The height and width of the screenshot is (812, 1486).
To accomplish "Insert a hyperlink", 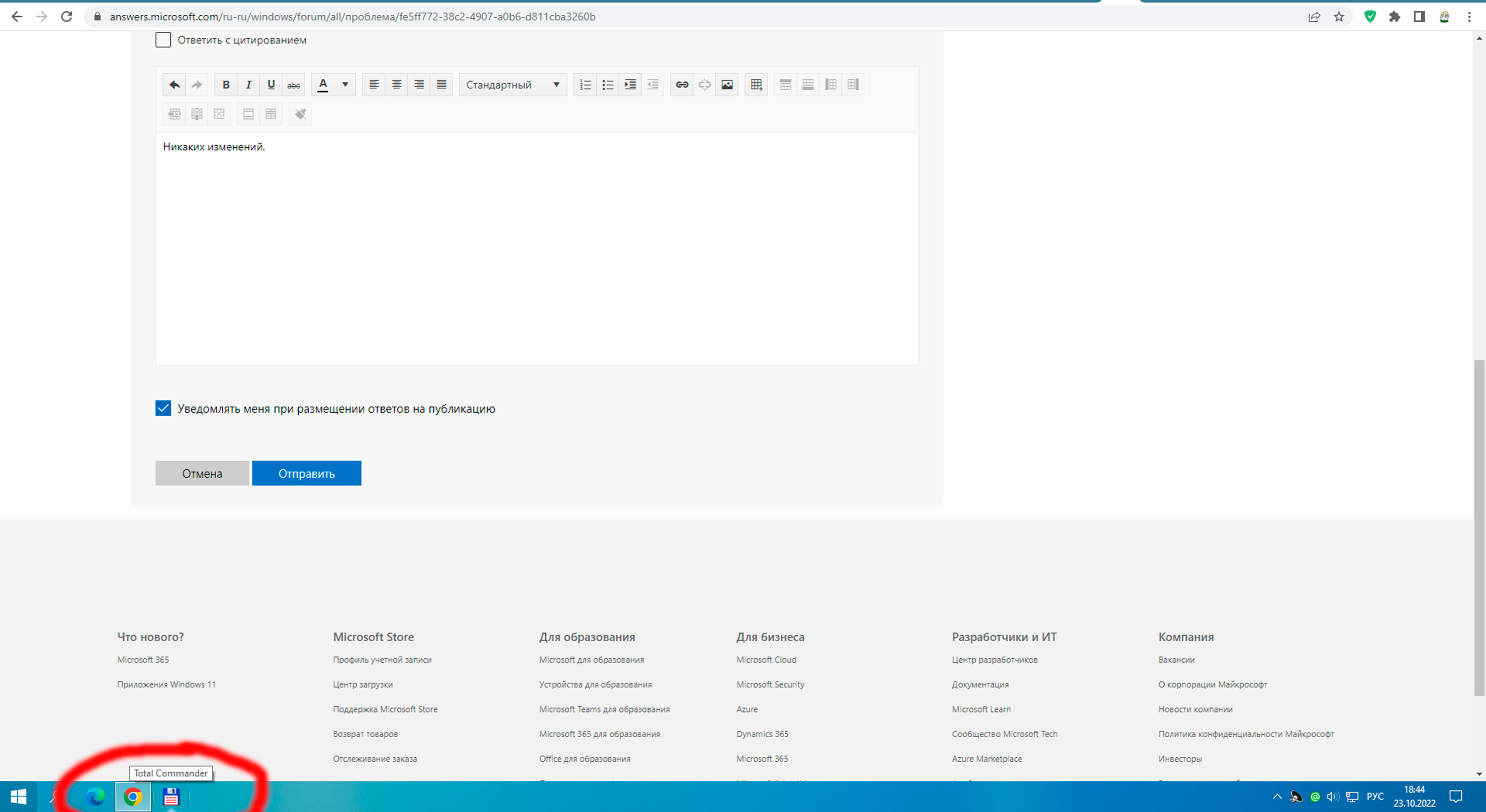I will click(x=682, y=85).
